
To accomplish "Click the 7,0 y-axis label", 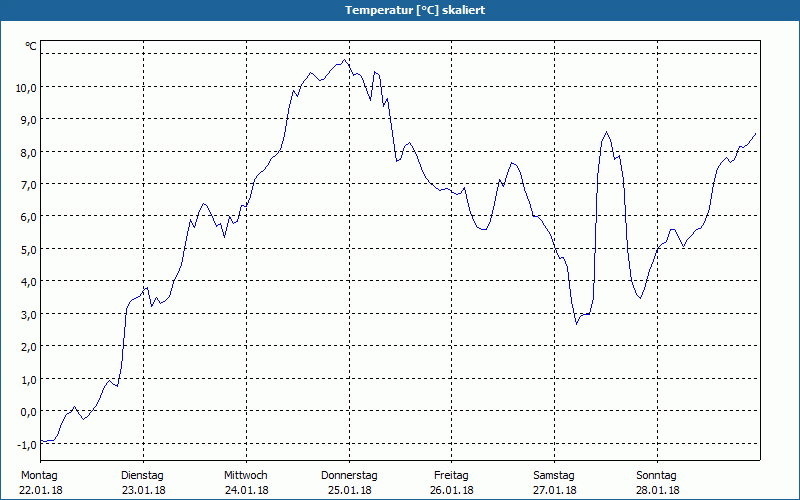I will [29, 185].
